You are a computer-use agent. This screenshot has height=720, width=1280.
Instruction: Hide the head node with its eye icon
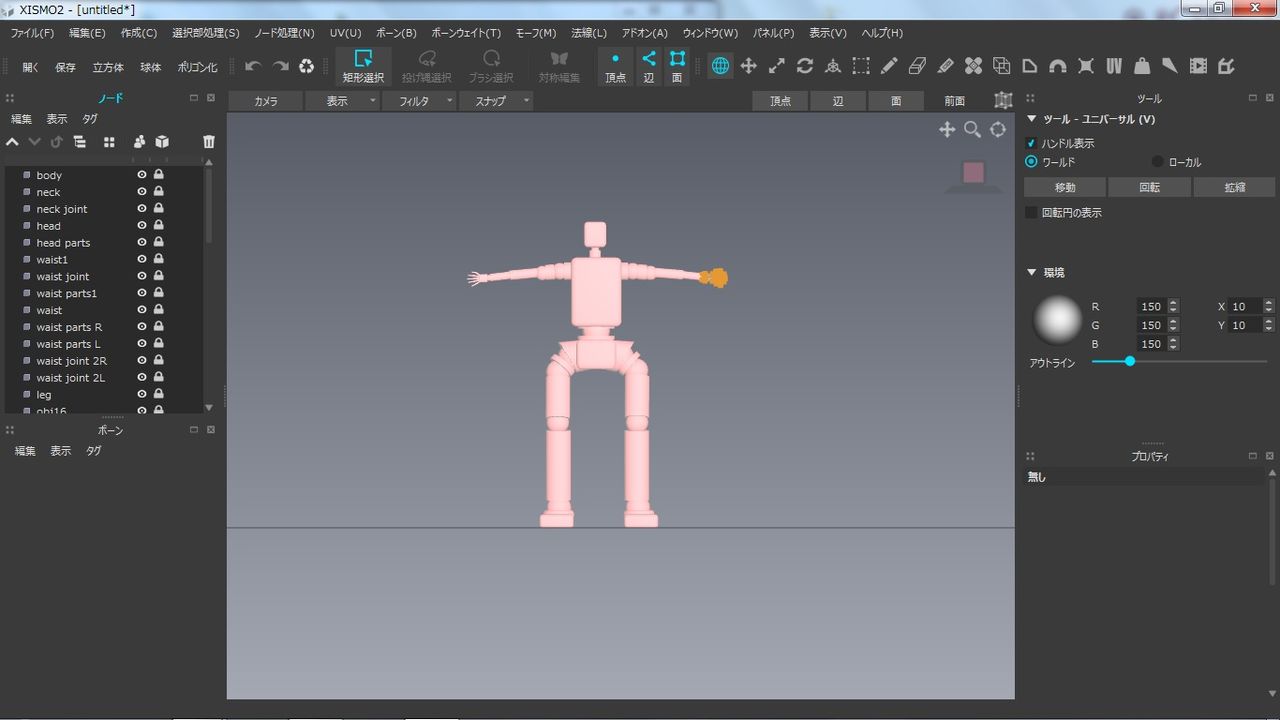coord(142,226)
